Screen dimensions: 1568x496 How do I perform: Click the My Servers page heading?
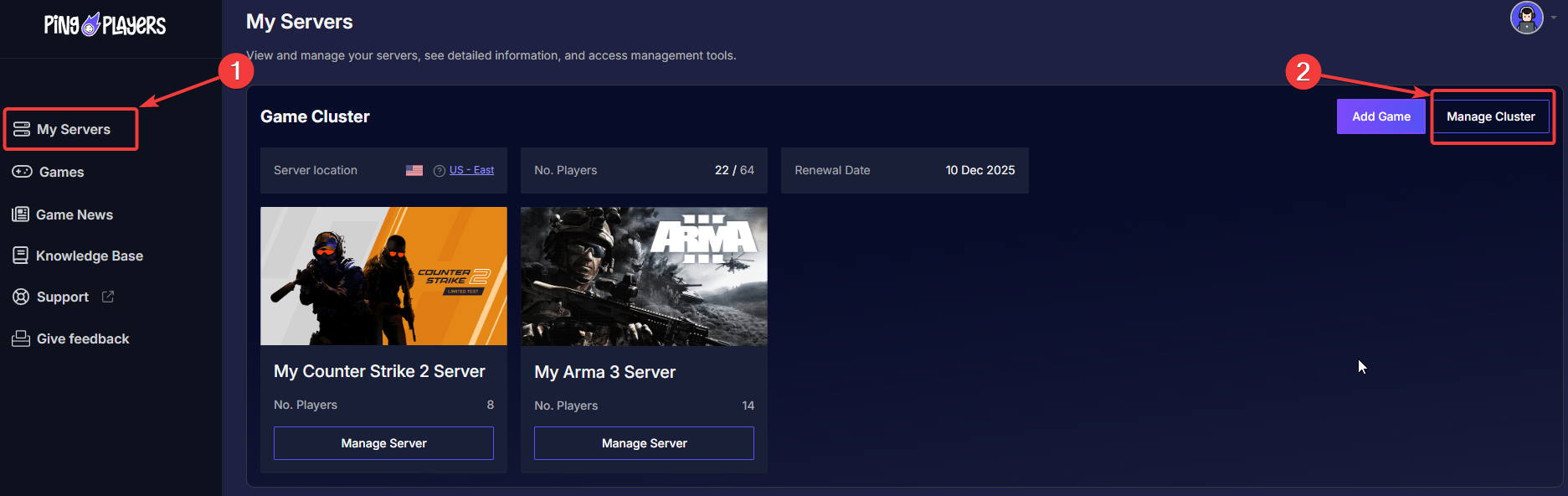(299, 22)
